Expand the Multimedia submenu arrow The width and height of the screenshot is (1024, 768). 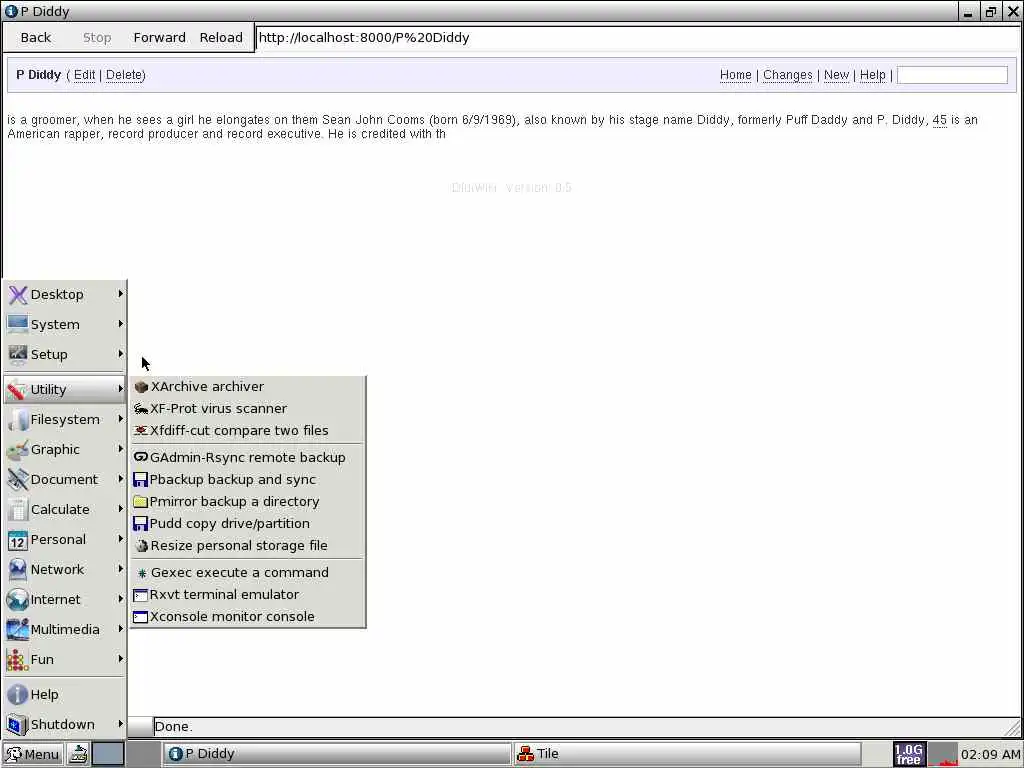click(x=120, y=630)
